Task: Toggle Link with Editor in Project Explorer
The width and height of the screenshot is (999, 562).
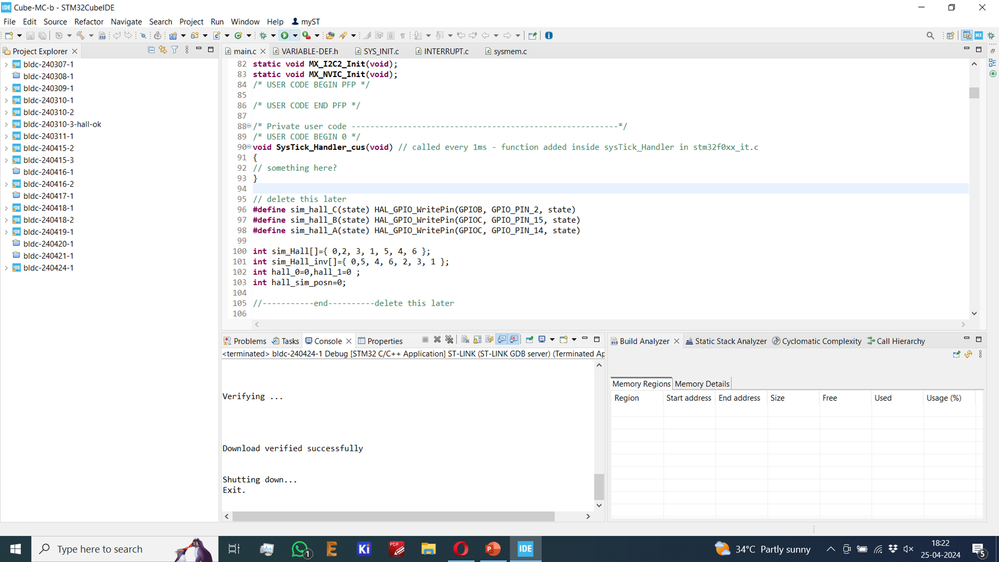Action: tap(163, 50)
